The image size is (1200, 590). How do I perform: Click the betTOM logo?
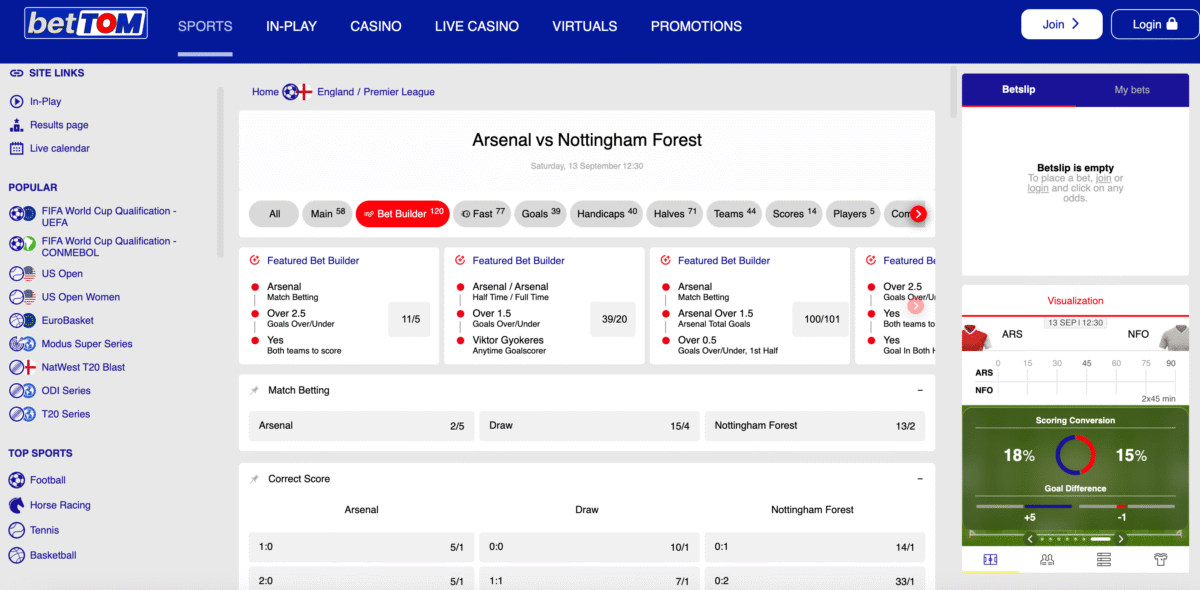(x=86, y=24)
